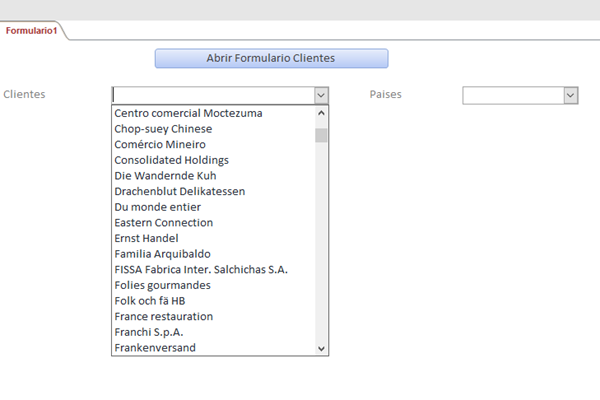Viewport: 600px width, 400px height.
Task: Choose Chop-suey Chinese in the list
Action: (163, 129)
